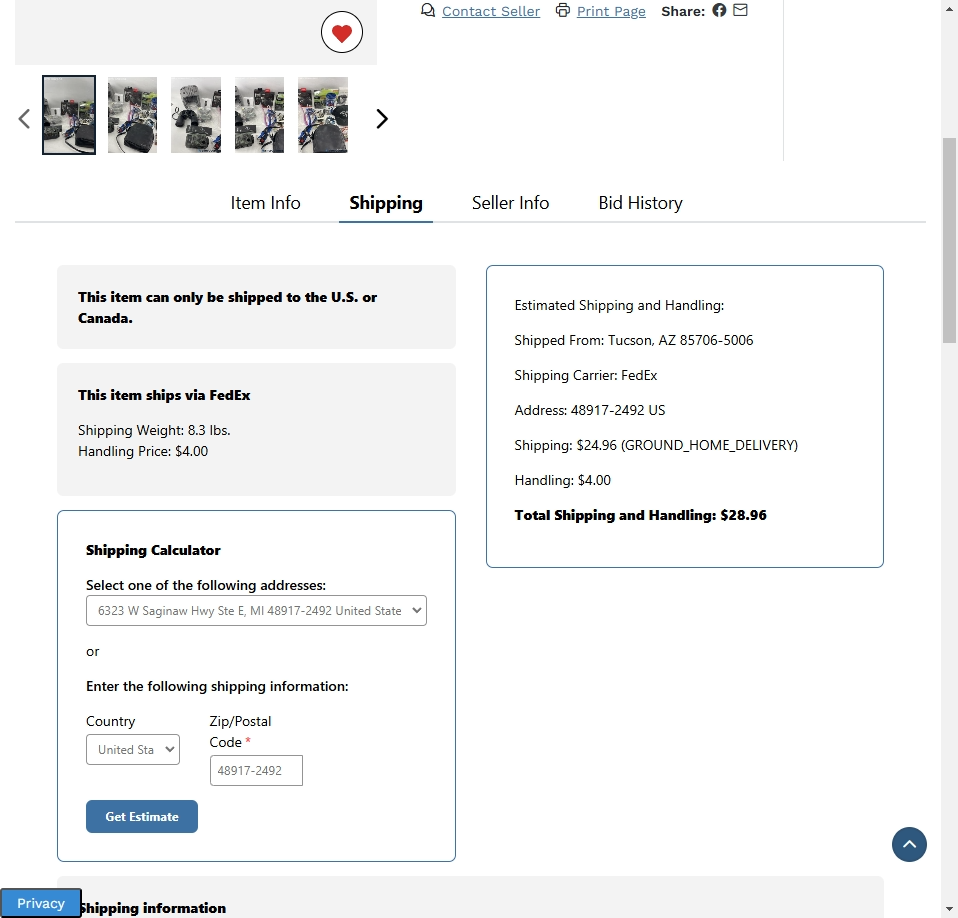
Task: Click the Get Estimate button
Action: [142, 817]
